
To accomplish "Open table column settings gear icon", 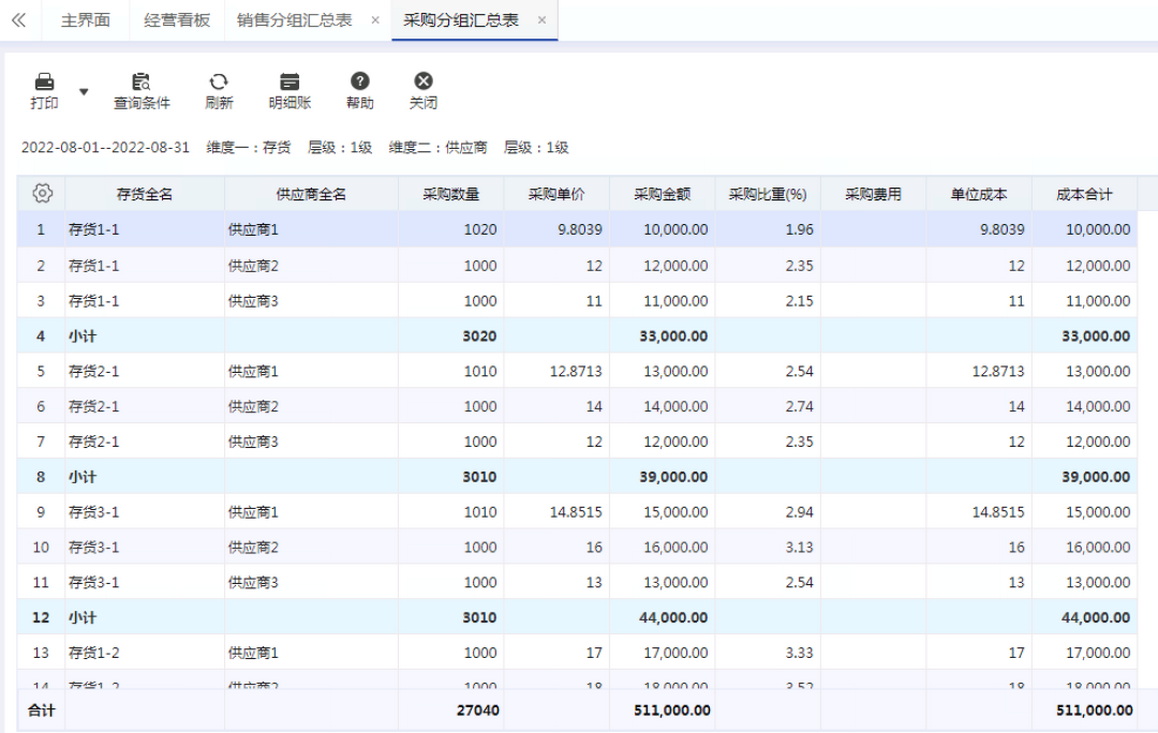I will (x=42, y=194).
